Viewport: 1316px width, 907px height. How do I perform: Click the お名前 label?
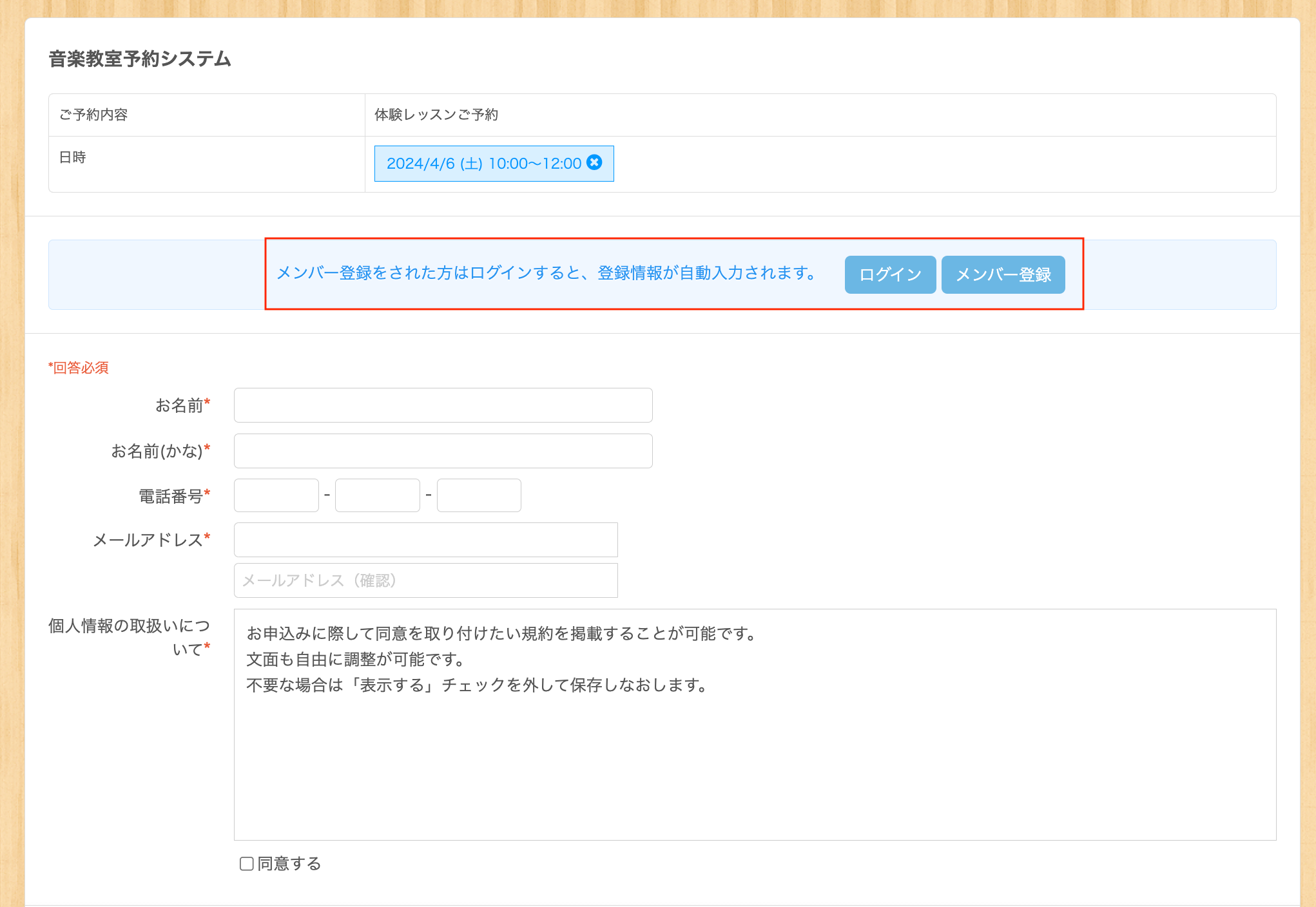click(x=179, y=406)
